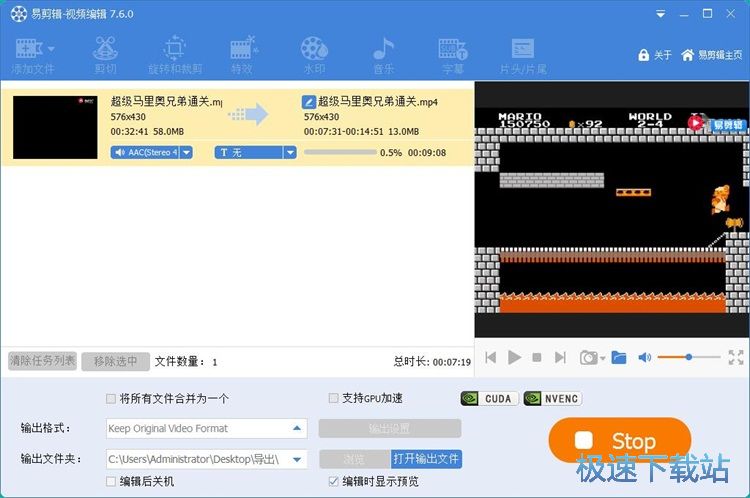
Task: Expand the snapshot camera dropdown arrow
Action: click(x=603, y=358)
